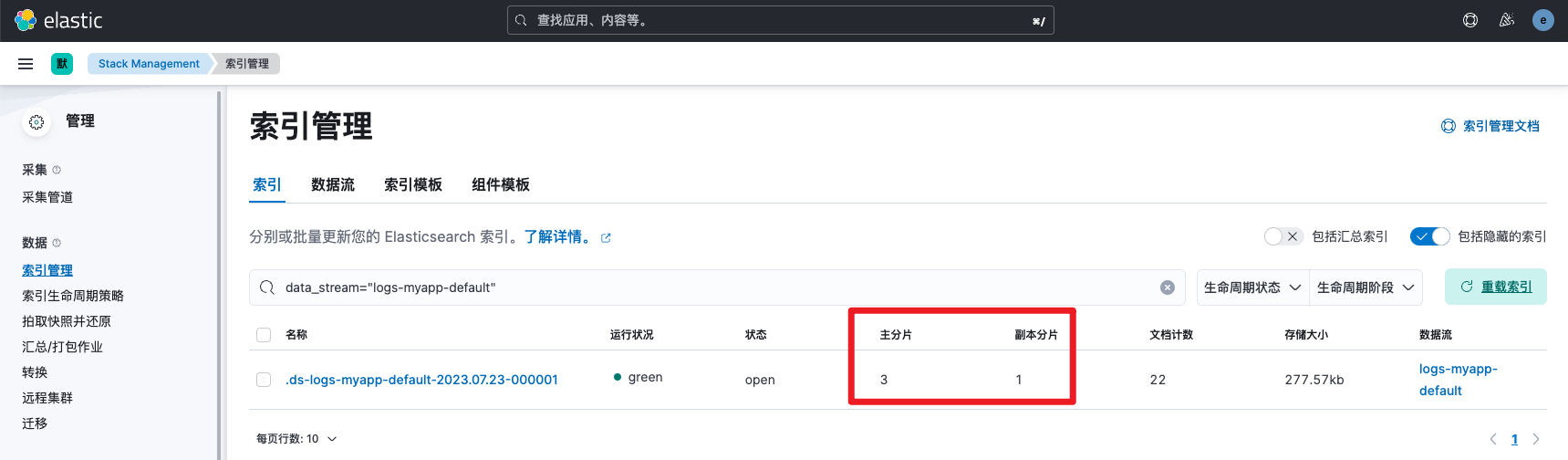Disable 包括隐藏的索引 switch

[1429, 236]
